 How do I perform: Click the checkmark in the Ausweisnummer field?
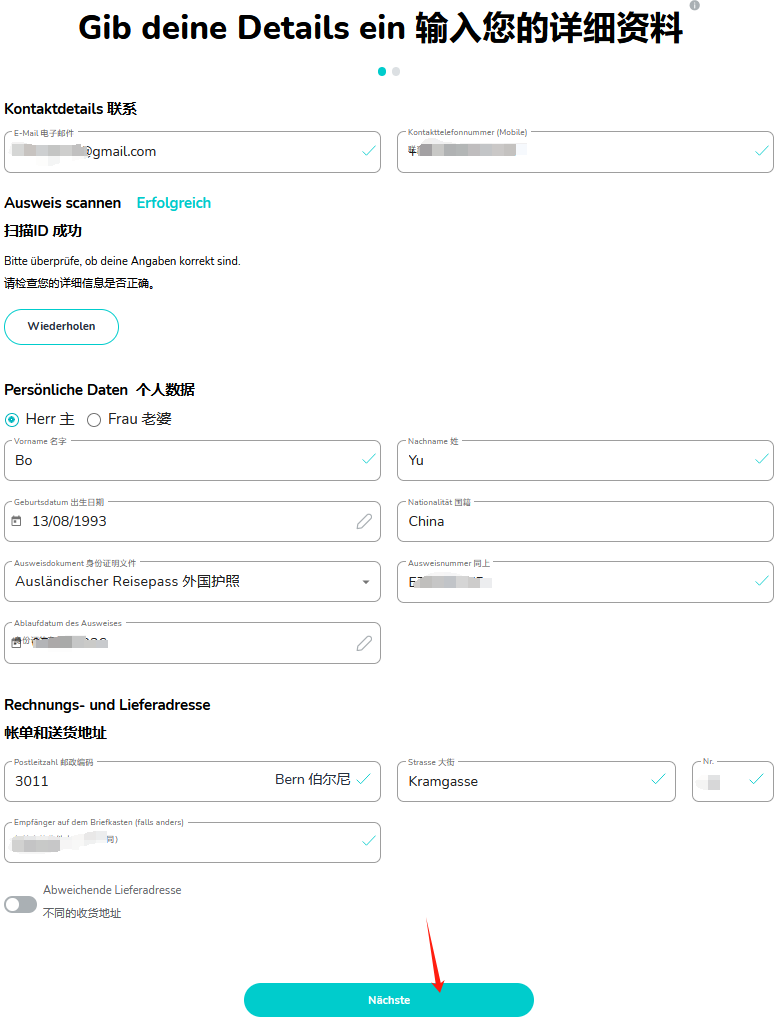762,581
